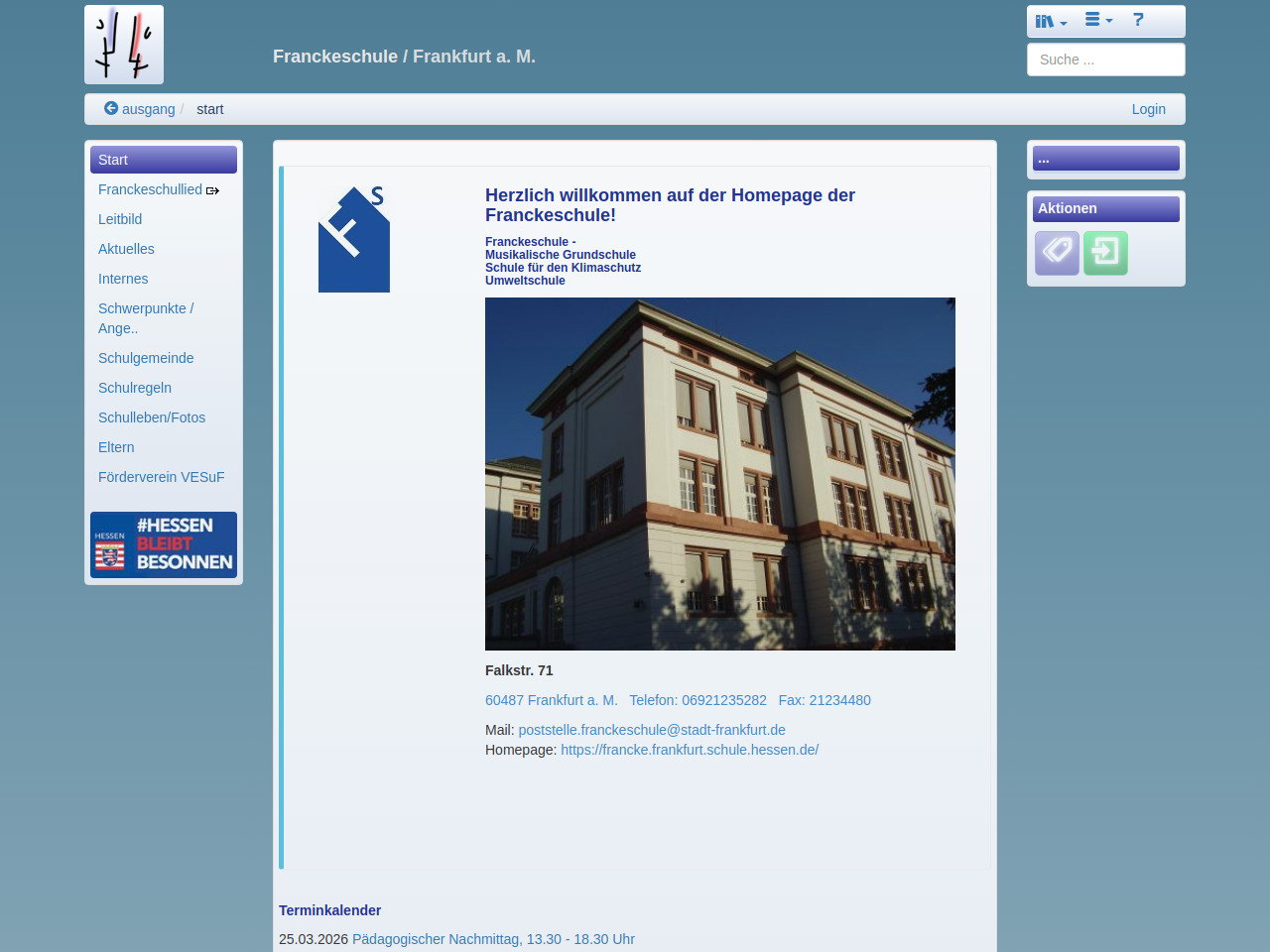The width and height of the screenshot is (1270, 952).
Task: Open the poststelle email address link
Action: (x=652, y=730)
